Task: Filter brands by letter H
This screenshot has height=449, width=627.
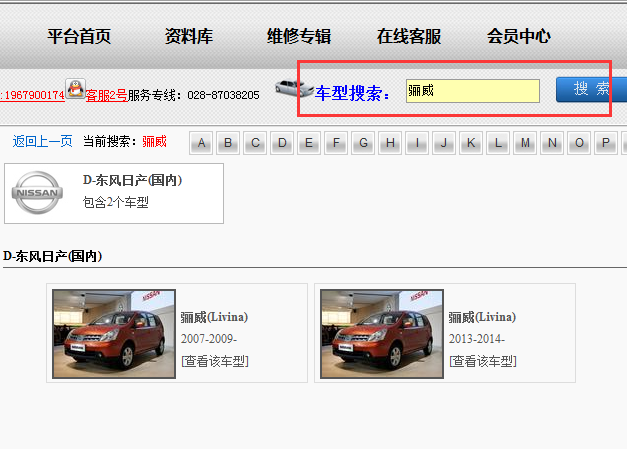Action: point(390,143)
